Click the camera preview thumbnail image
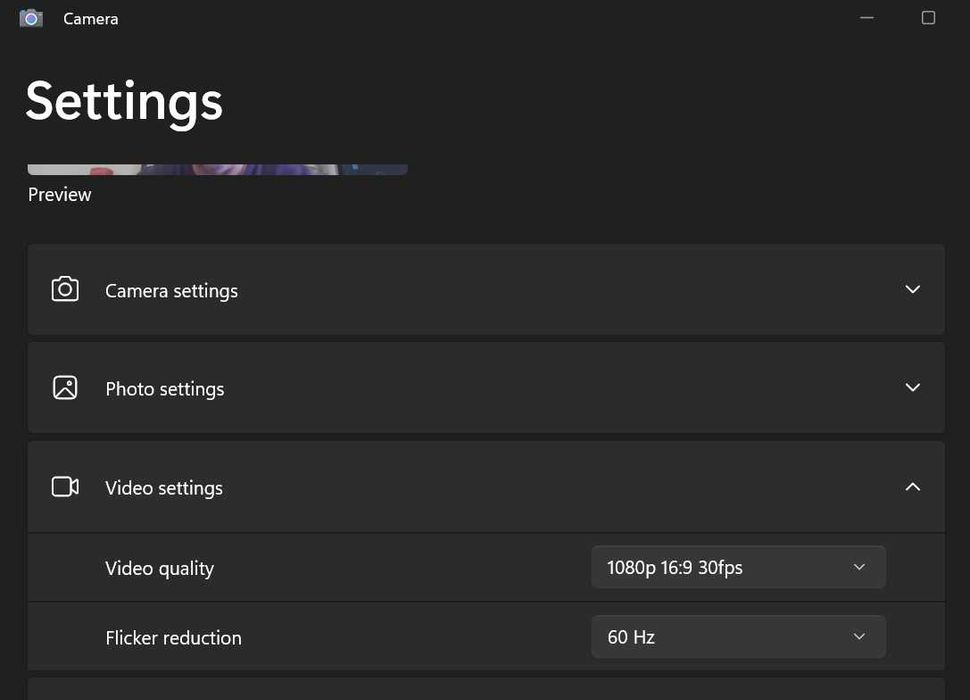Screen dimensions: 970x700 click(x=217, y=170)
